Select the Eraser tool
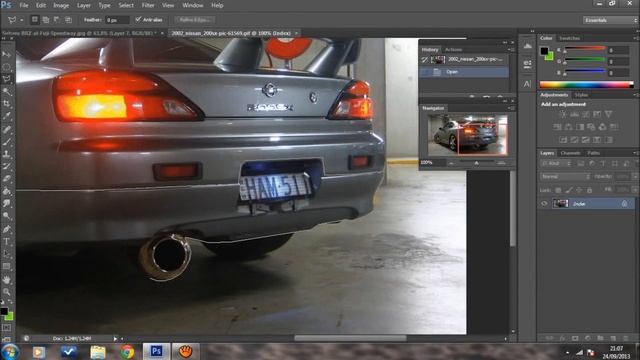This screenshot has width=640, height=360. click(7, 179)
